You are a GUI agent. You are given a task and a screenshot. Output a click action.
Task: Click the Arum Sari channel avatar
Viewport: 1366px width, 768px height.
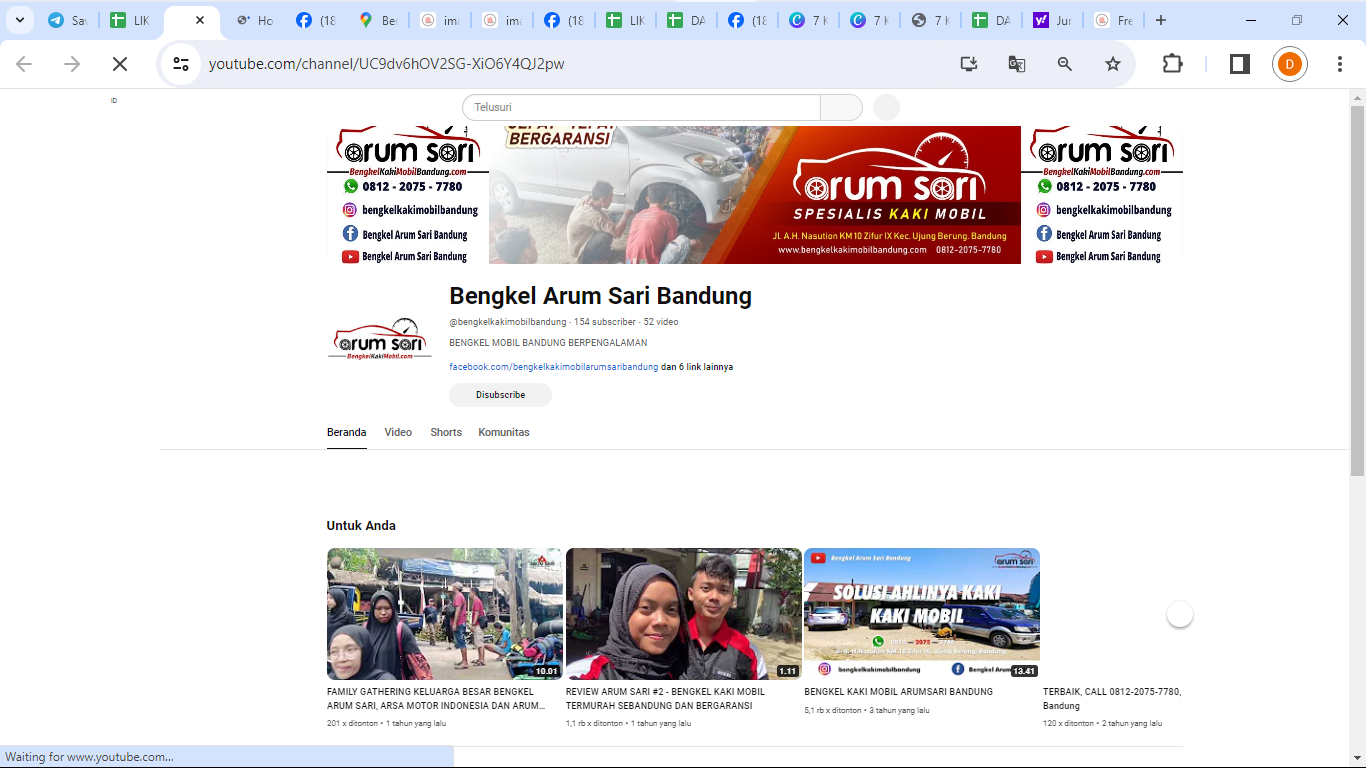click(379, 340)
